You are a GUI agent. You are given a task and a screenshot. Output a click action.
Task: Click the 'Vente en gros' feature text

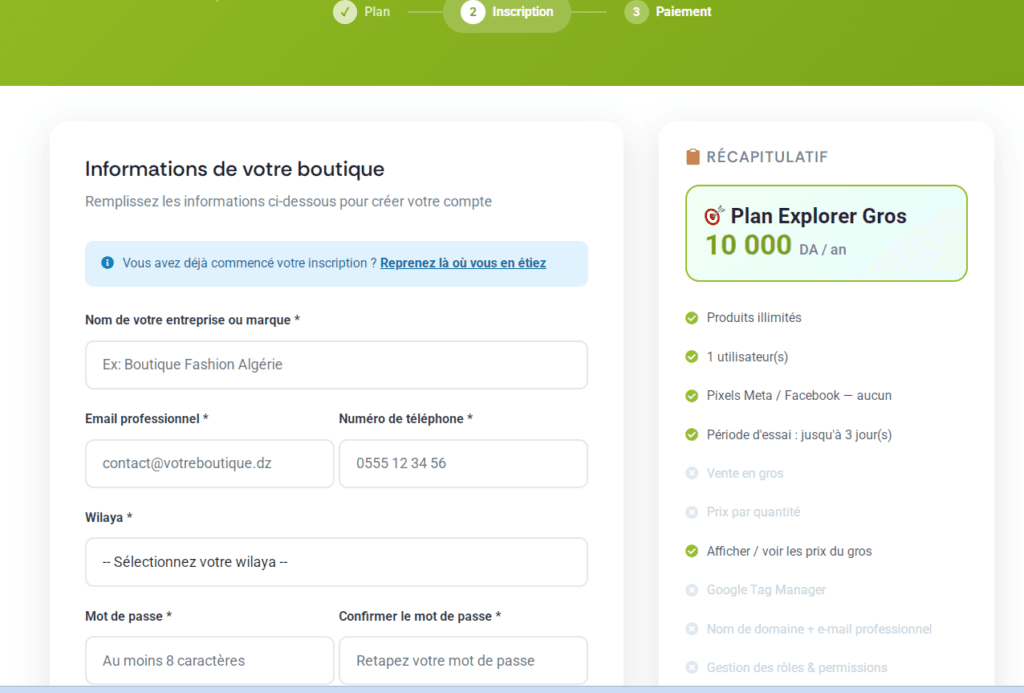pos(744,474)
